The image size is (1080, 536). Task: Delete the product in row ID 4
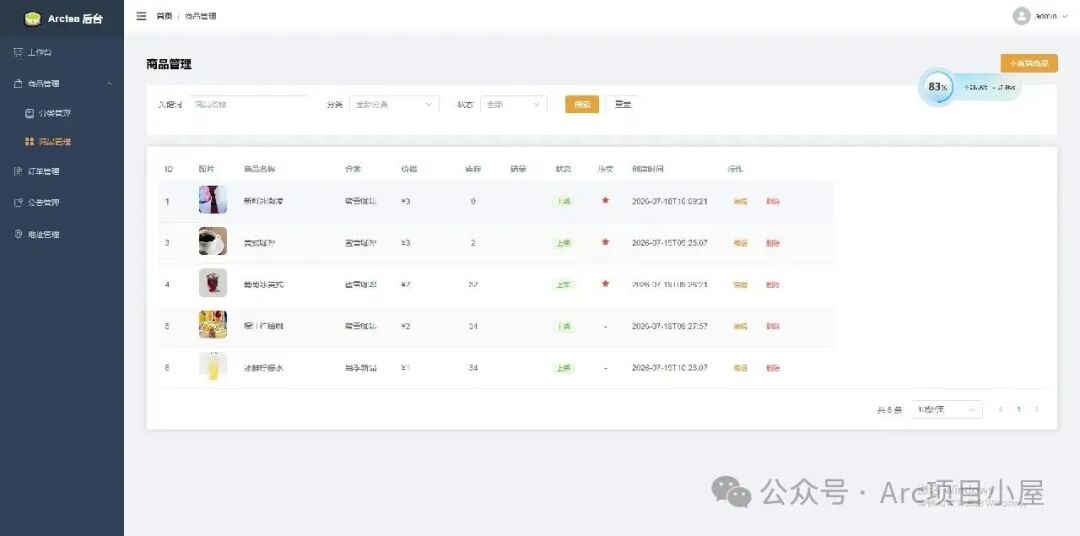pyautogui.click(x=773, y=285)
